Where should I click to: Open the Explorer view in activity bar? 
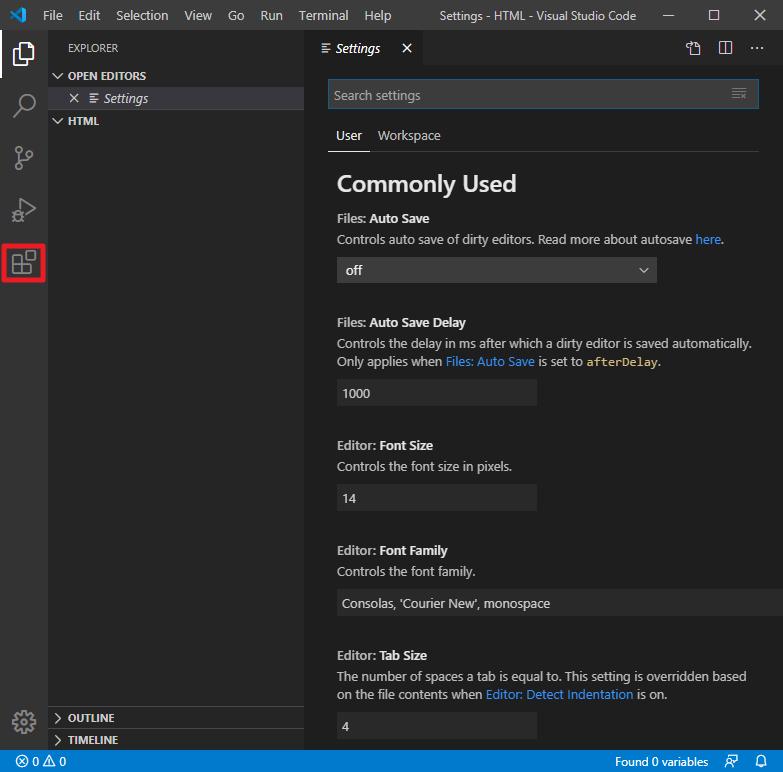(x=23, y=53)
